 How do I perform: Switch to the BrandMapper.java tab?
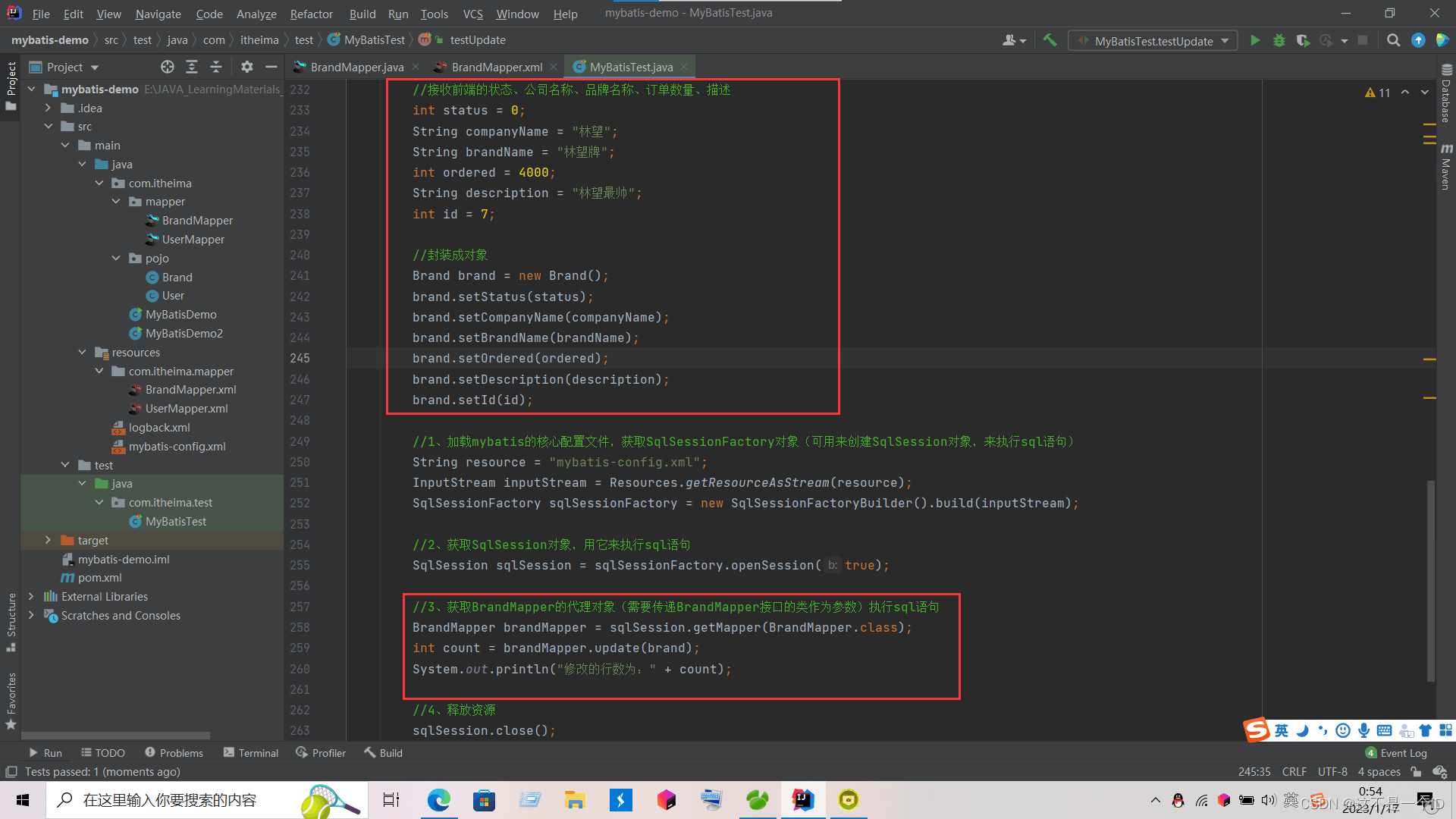point(356,67)
